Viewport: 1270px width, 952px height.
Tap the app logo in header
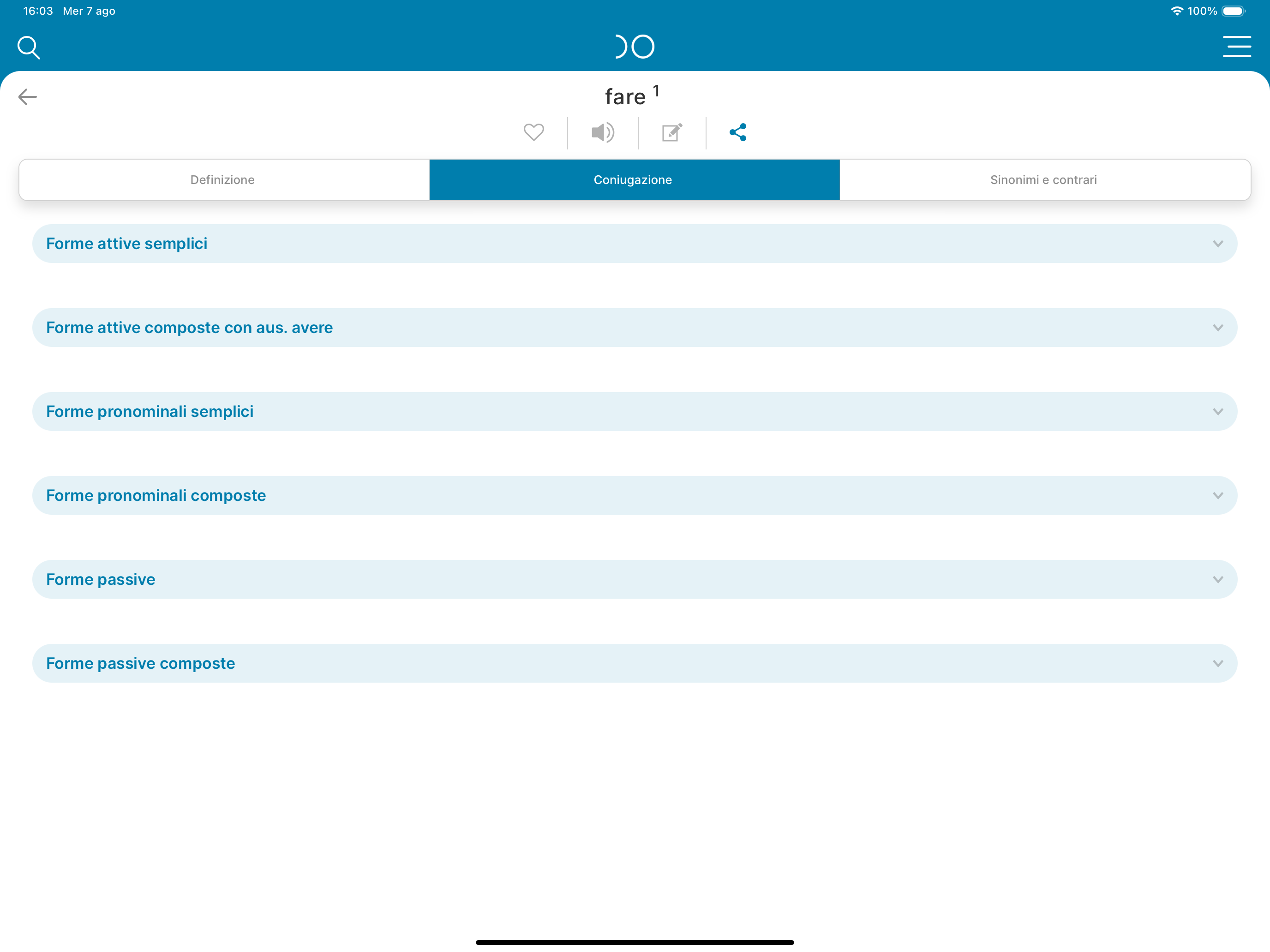(635, 47)
